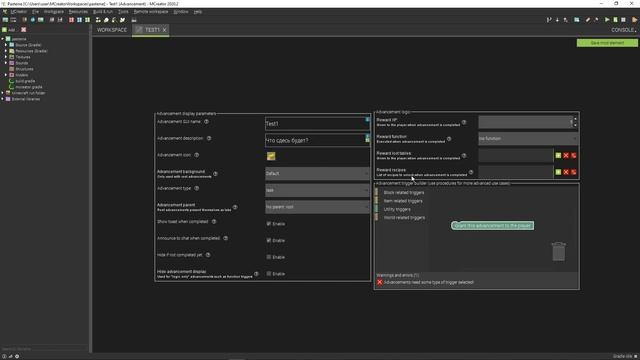
Task: Open the Workspace menu
Action: (53, 12)
